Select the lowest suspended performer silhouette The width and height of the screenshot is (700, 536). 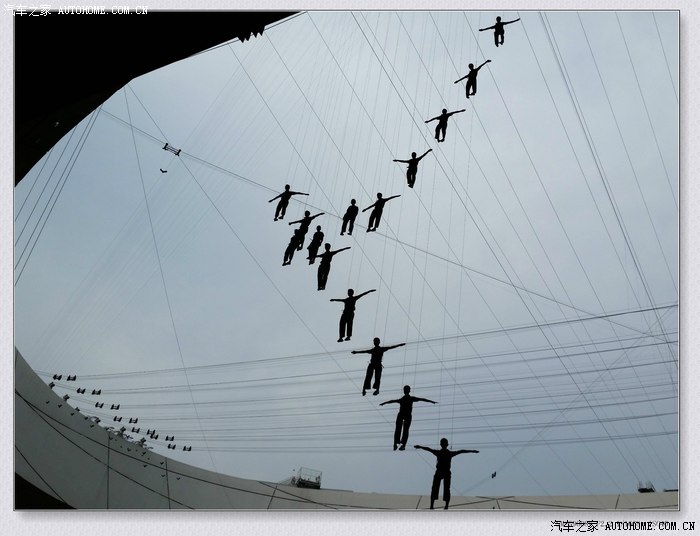tap(443, 472)
